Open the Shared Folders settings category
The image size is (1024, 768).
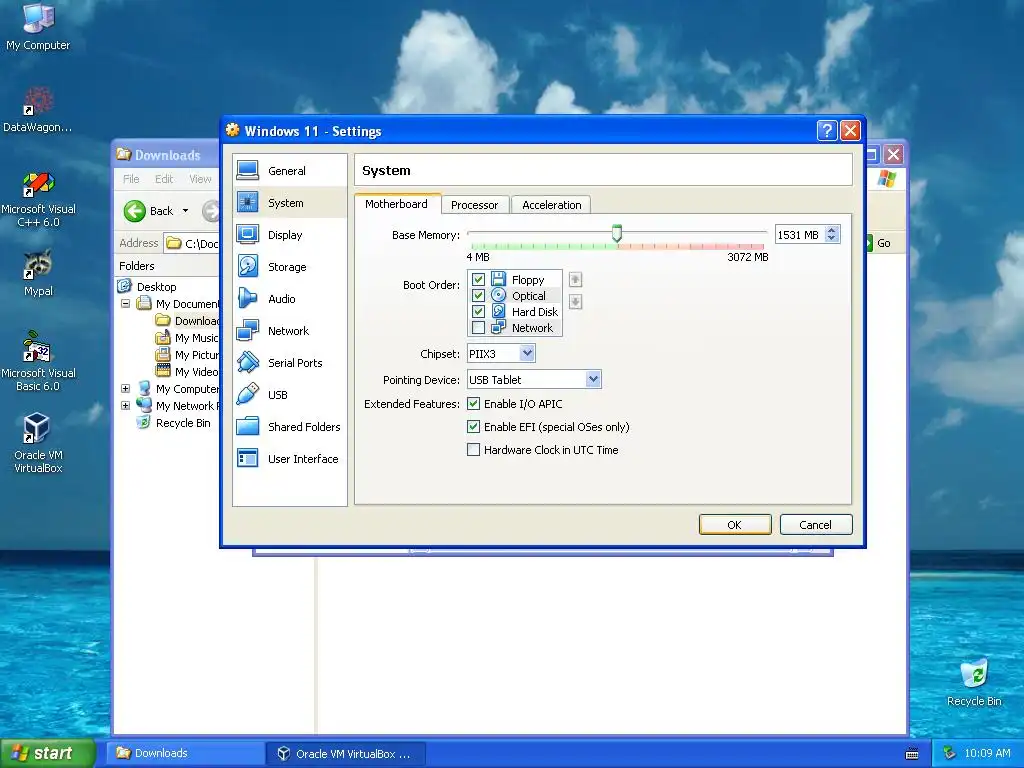(x=289, y=426)
